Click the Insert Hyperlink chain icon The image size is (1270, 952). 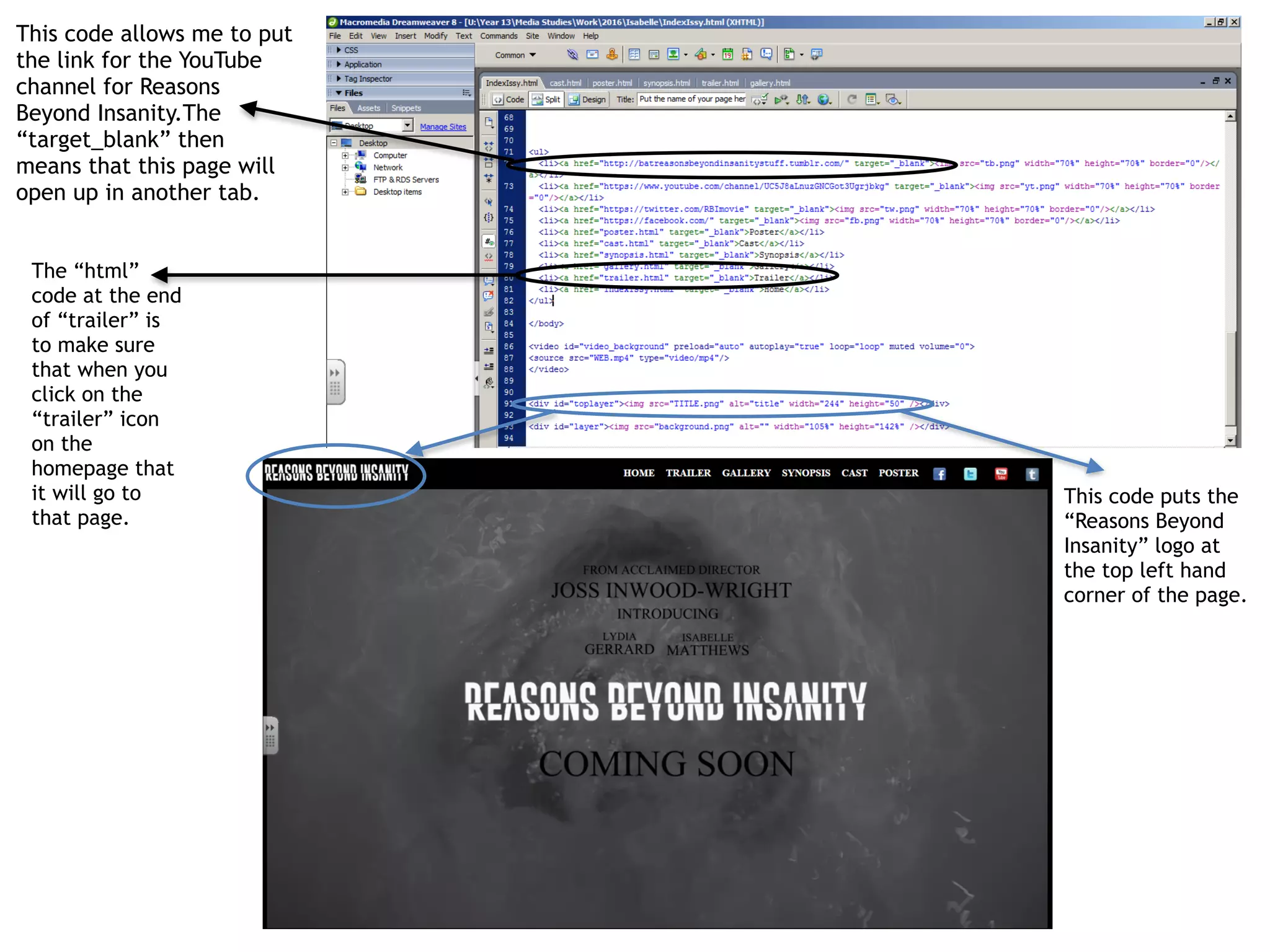click(x=572, y=55)
